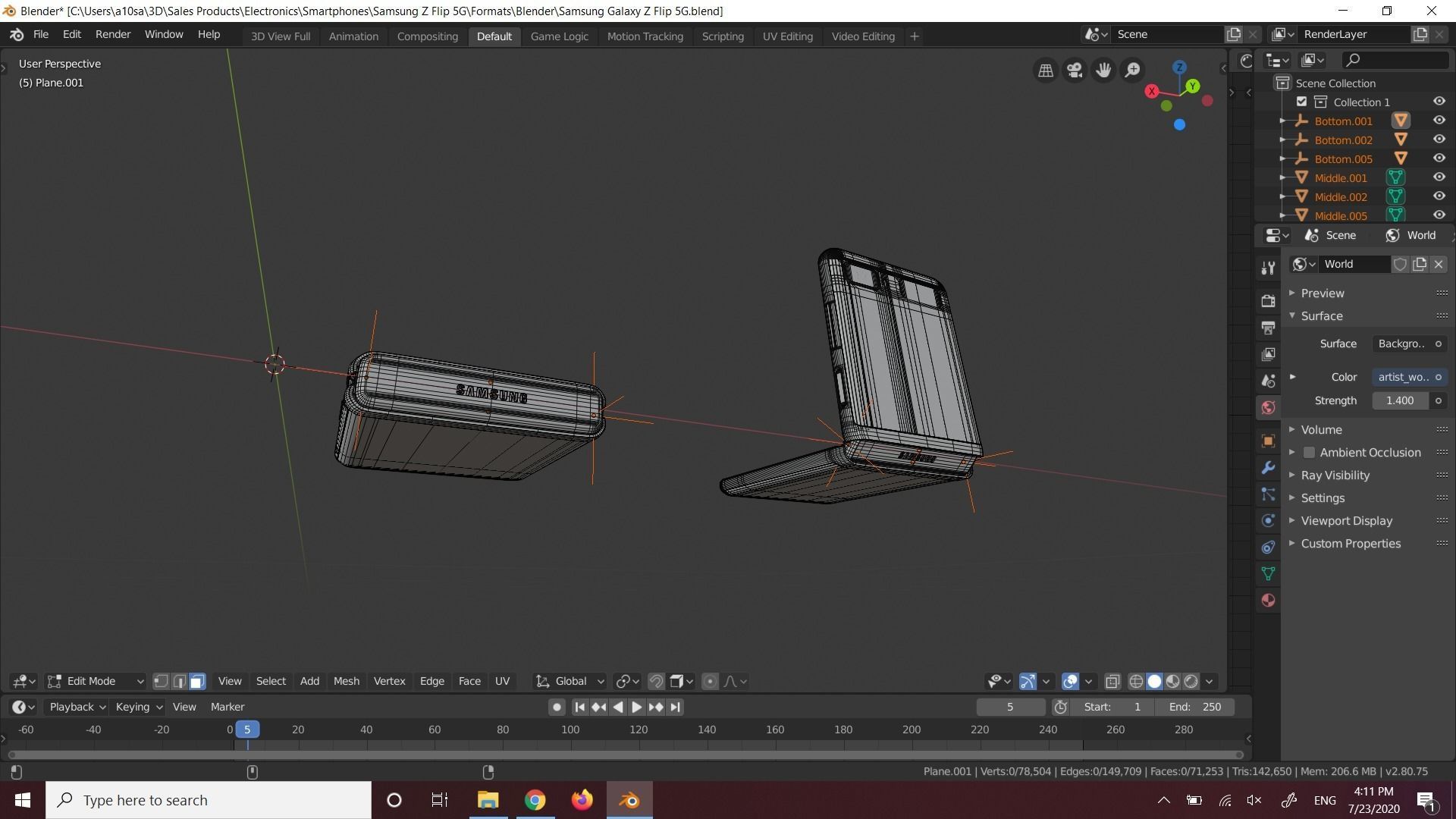Open the World properties tab
This screenshot has height=819, width=1456.
(1268, 407)
